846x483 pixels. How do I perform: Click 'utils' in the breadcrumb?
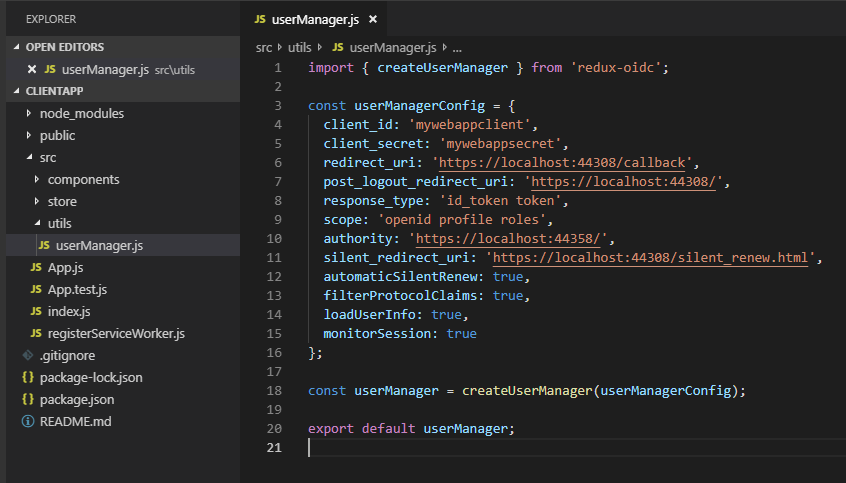[x=299, y=48]
